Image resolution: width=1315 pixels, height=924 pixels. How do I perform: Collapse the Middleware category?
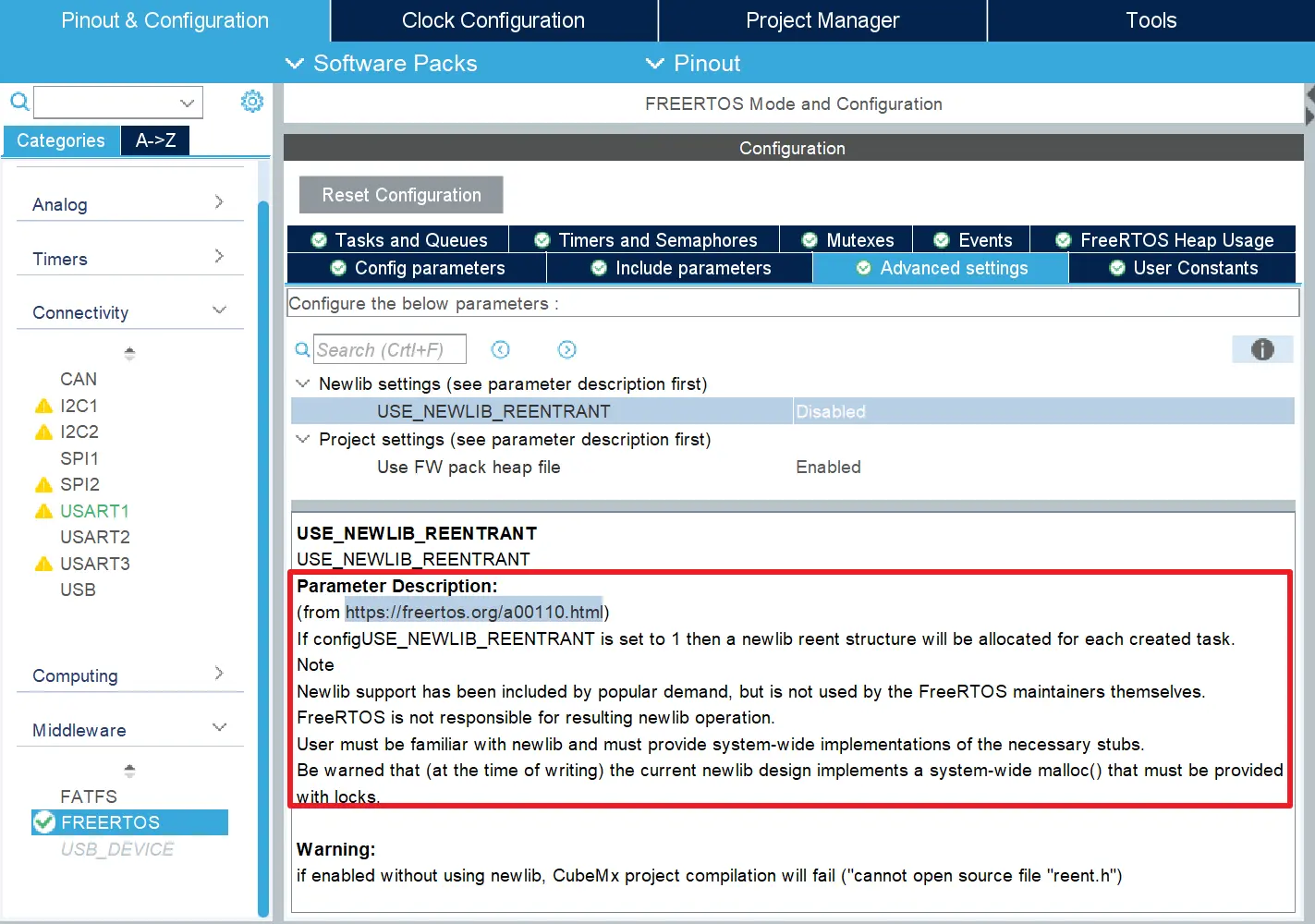click(x=219, y=727)
